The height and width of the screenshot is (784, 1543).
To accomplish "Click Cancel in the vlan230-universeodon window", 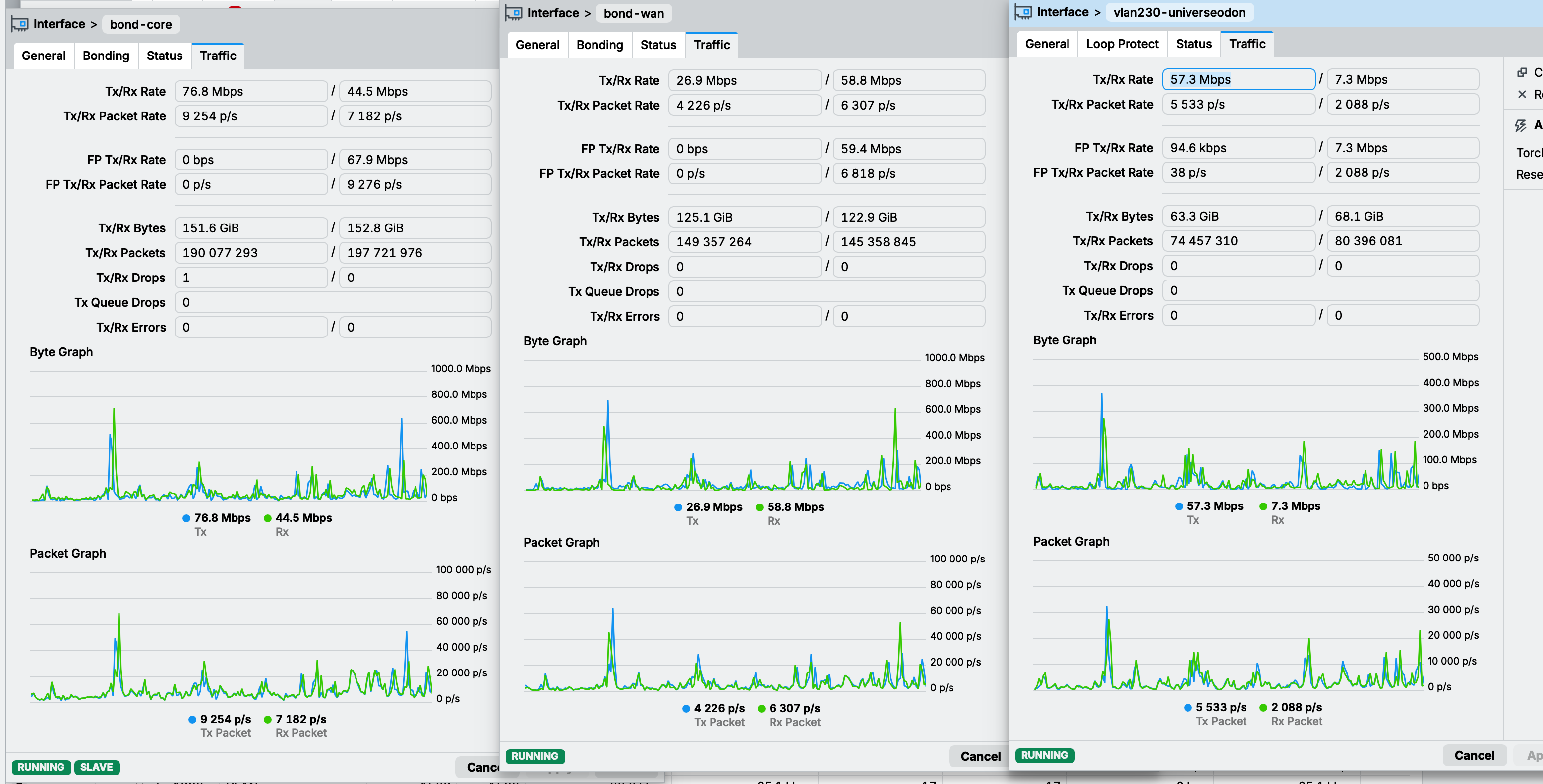I will pos(1474,755).
